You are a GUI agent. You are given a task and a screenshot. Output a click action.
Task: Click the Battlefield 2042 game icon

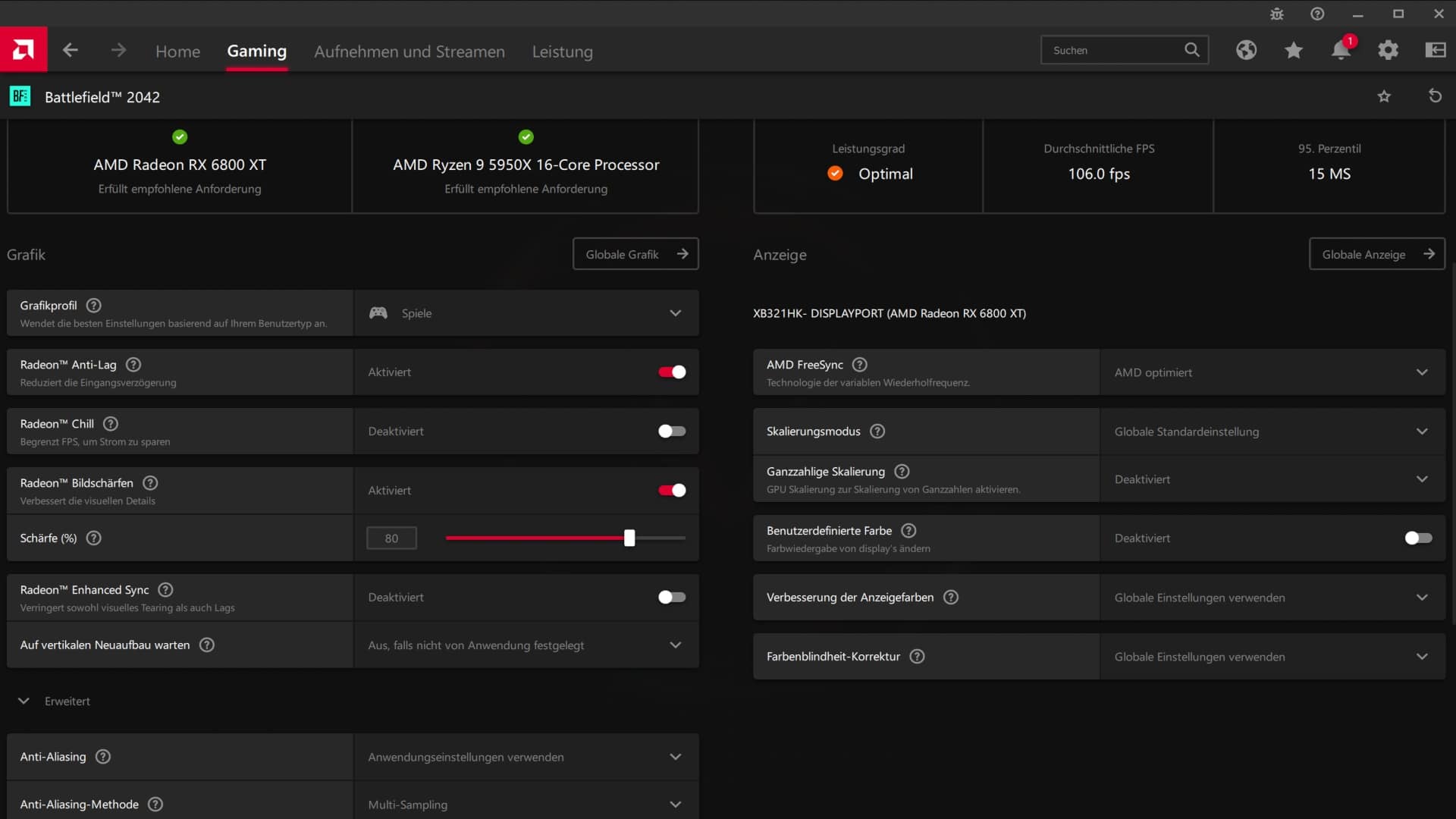[20, 96]
